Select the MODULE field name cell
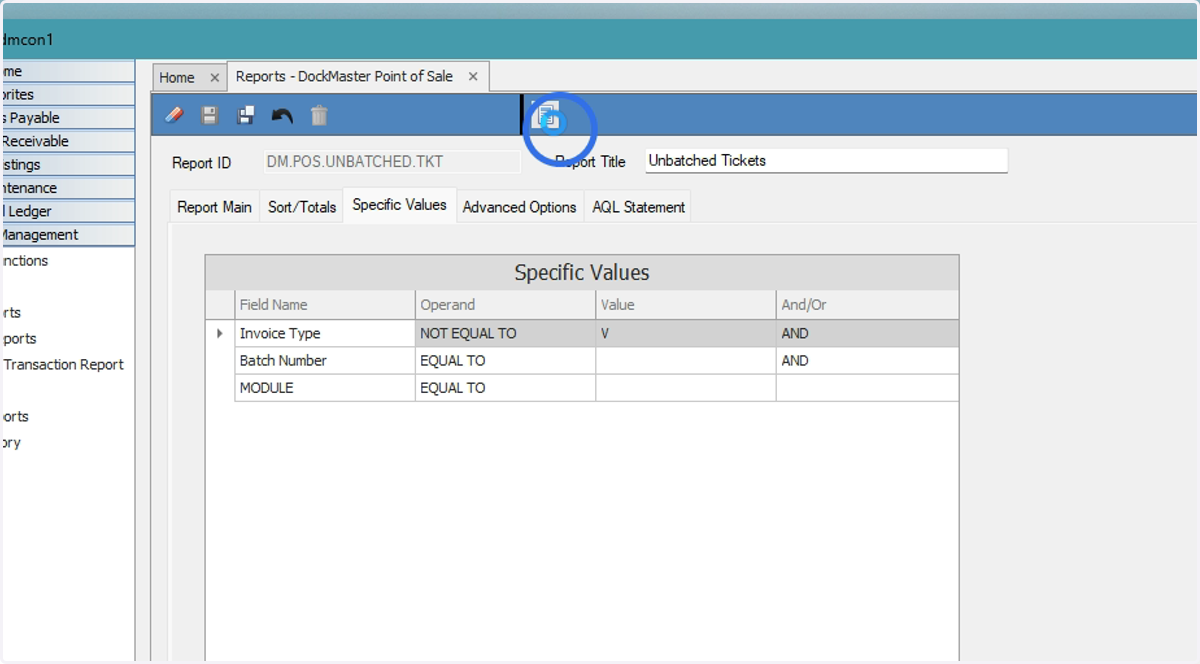 point(325,388)
